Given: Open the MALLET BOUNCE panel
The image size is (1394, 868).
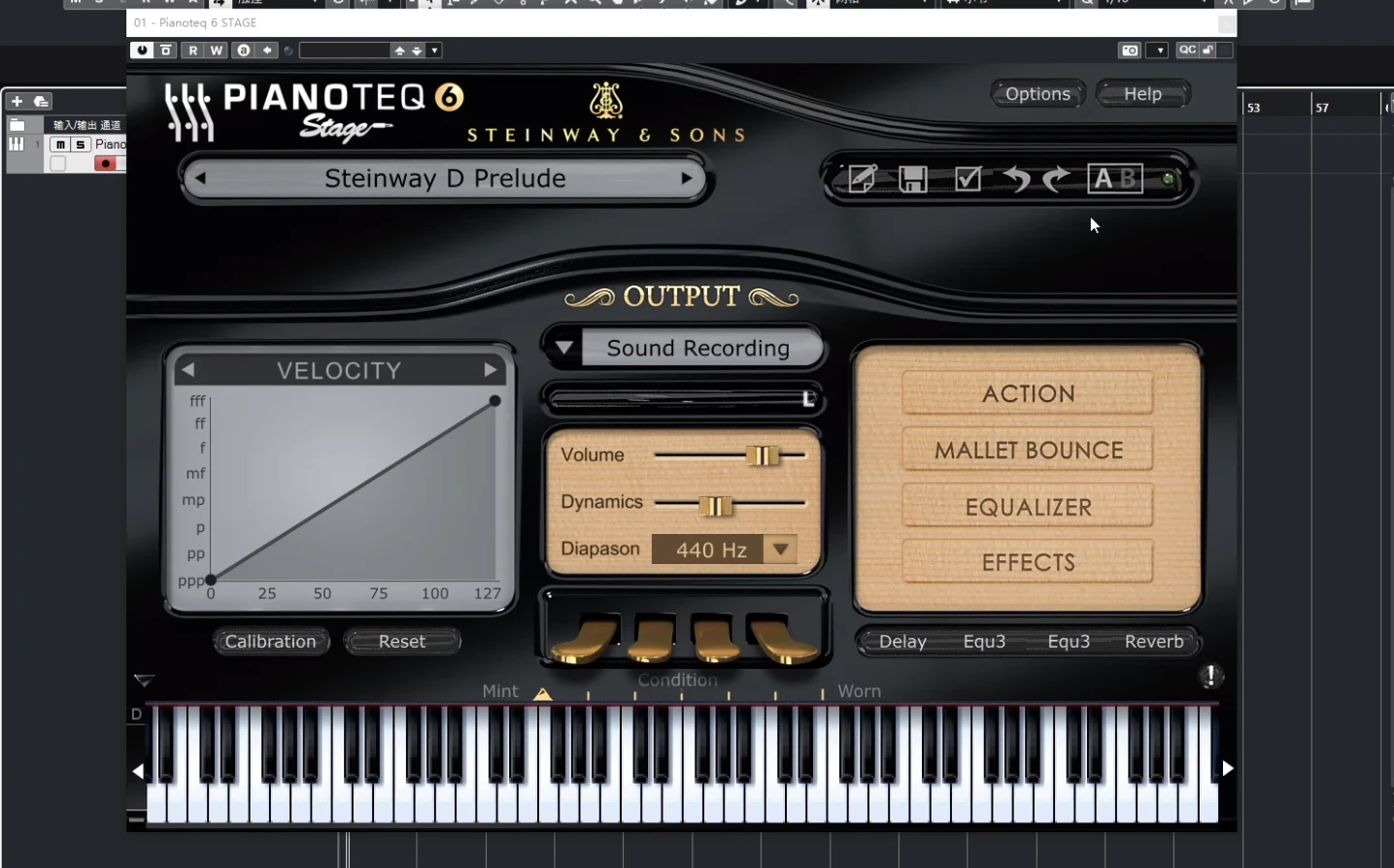Looking at the screenshot, I should pos(1028,450).
